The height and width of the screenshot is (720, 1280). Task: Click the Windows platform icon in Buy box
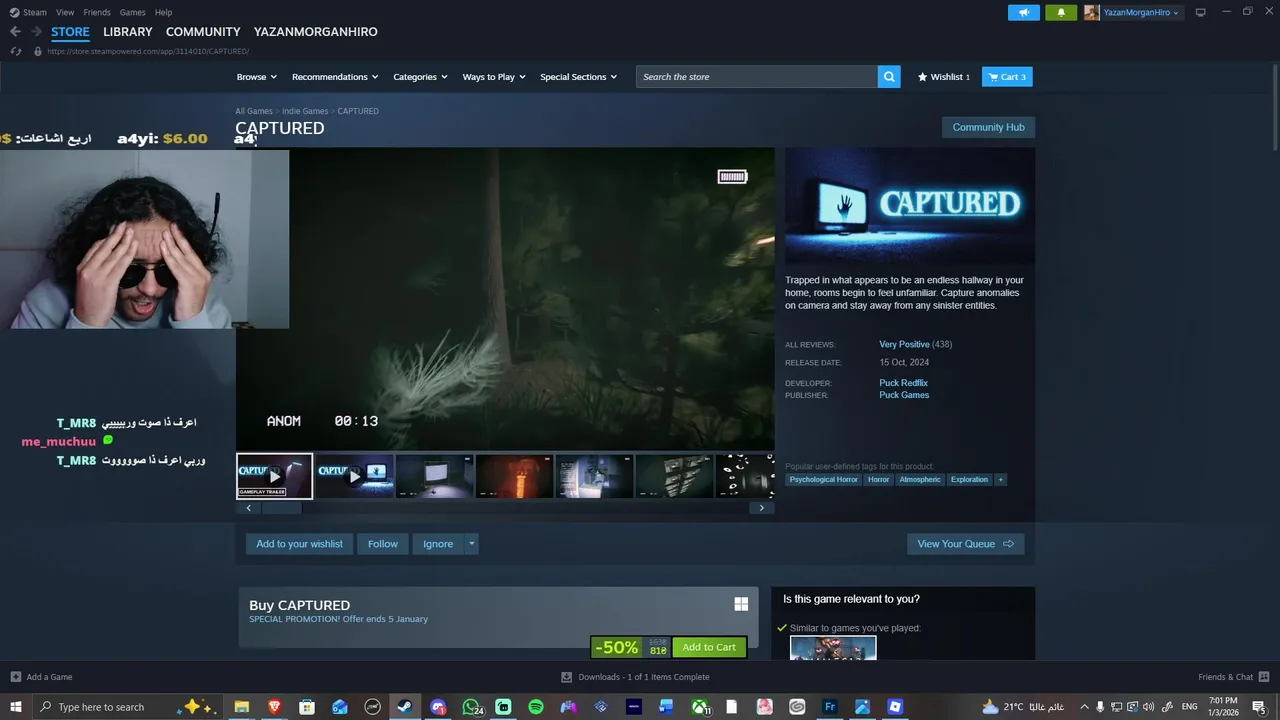pos(741,604)
